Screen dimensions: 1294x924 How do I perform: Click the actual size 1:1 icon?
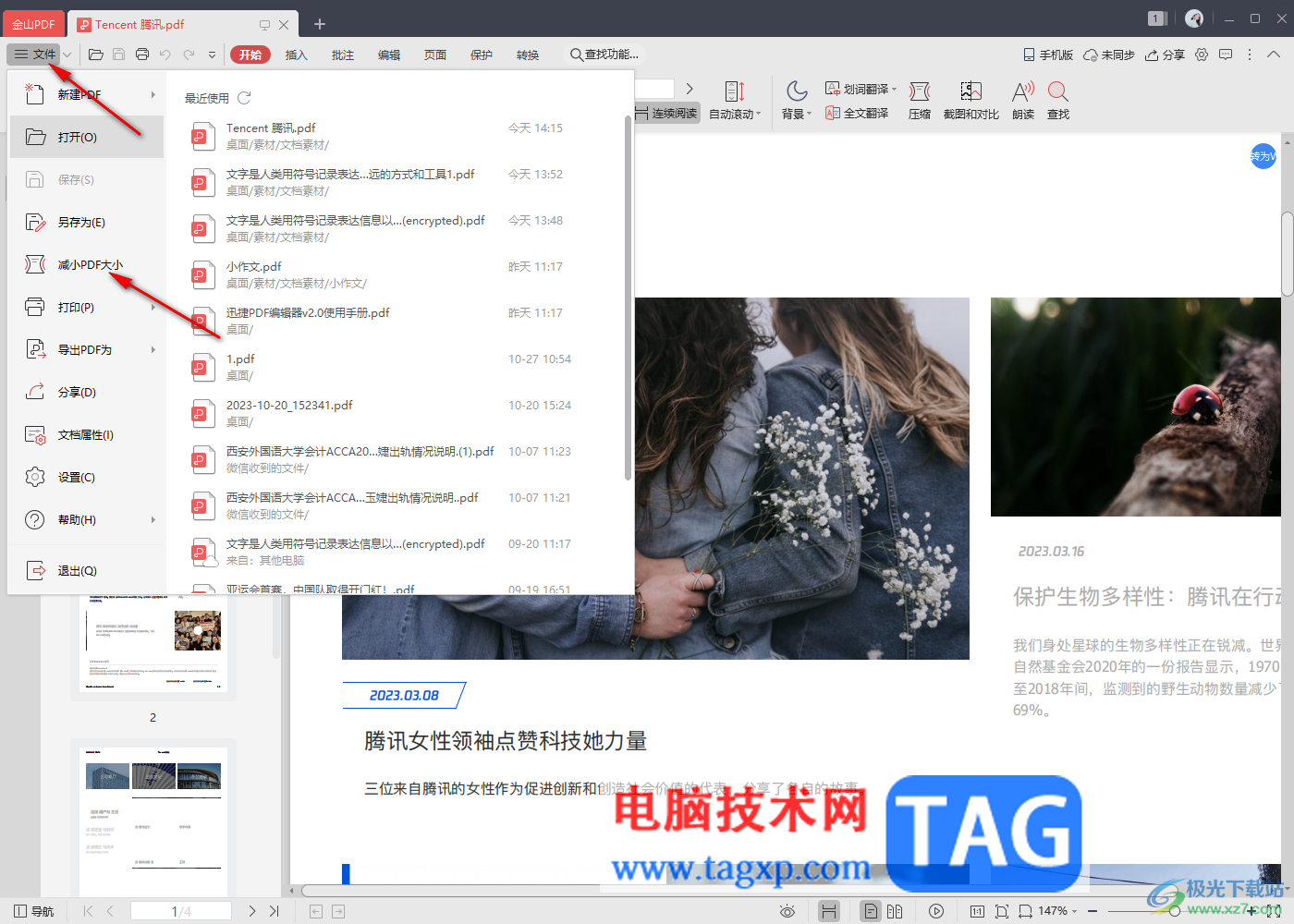(x=977, y=911)
